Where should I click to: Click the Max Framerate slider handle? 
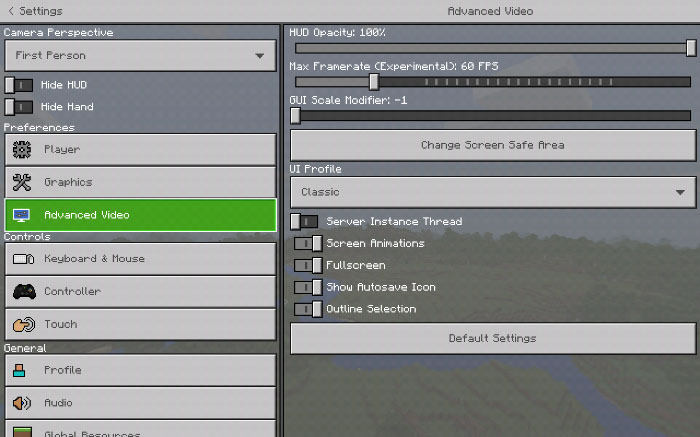click(374, 82)
